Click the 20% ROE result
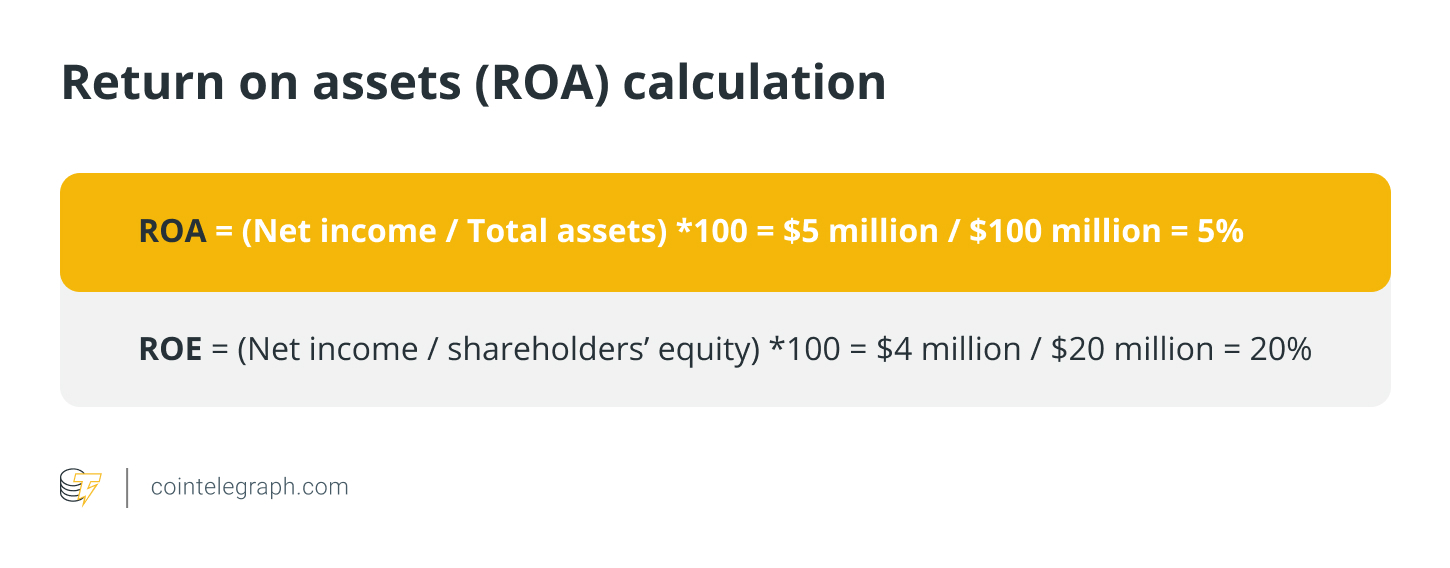This screenshot has height=568, width=1450. [1280, 350]
